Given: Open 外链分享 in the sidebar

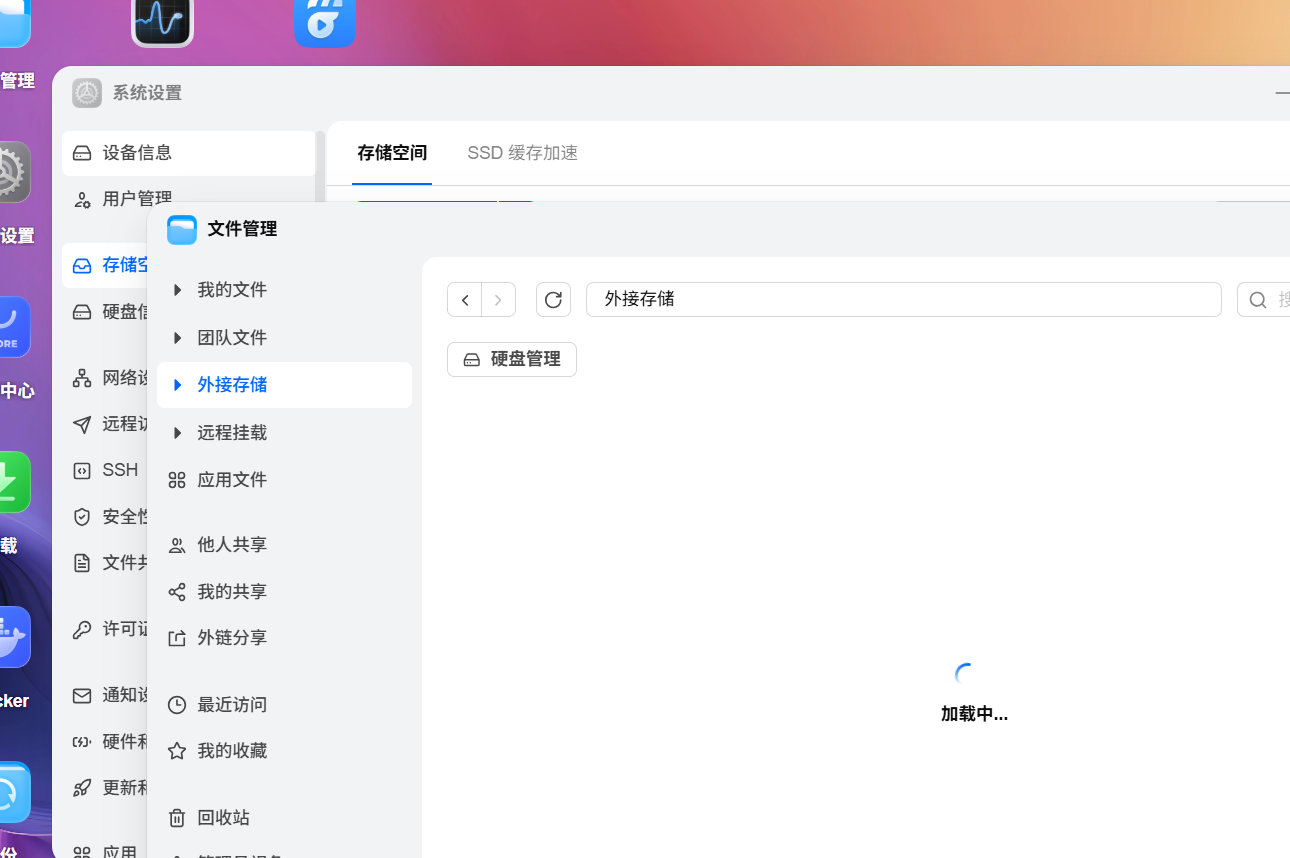Looking at the screenshot, I should click(x=284, y=638).
